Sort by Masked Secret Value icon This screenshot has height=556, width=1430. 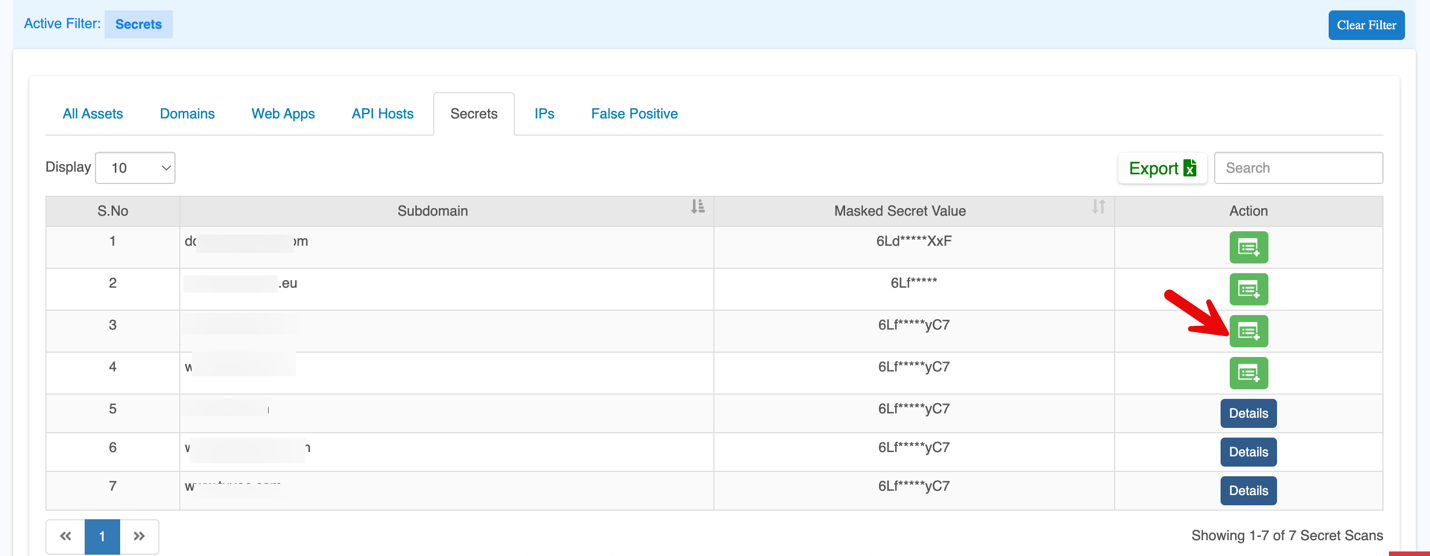click(1098, 207)
